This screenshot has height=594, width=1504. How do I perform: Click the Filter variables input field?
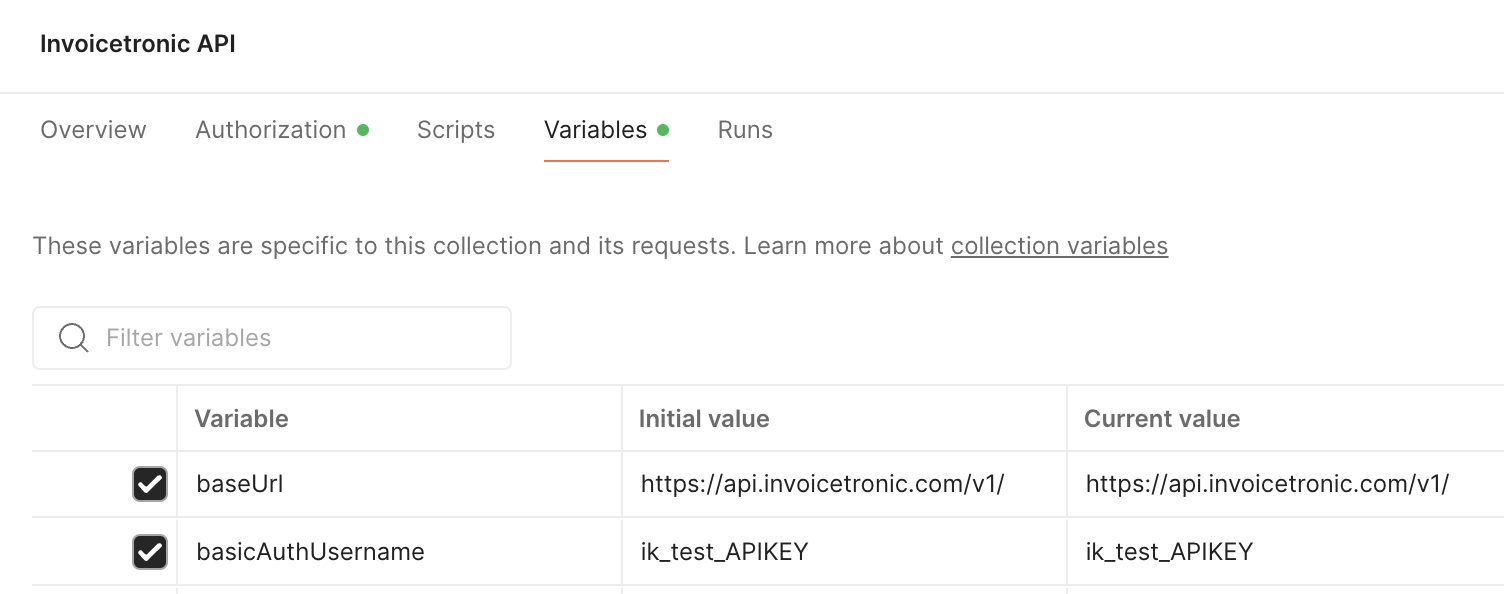point(300,338)
